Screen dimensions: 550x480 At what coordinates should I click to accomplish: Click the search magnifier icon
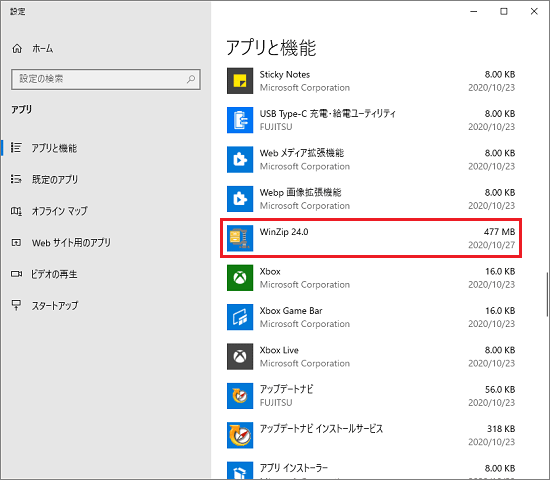[x=191, y=79]
